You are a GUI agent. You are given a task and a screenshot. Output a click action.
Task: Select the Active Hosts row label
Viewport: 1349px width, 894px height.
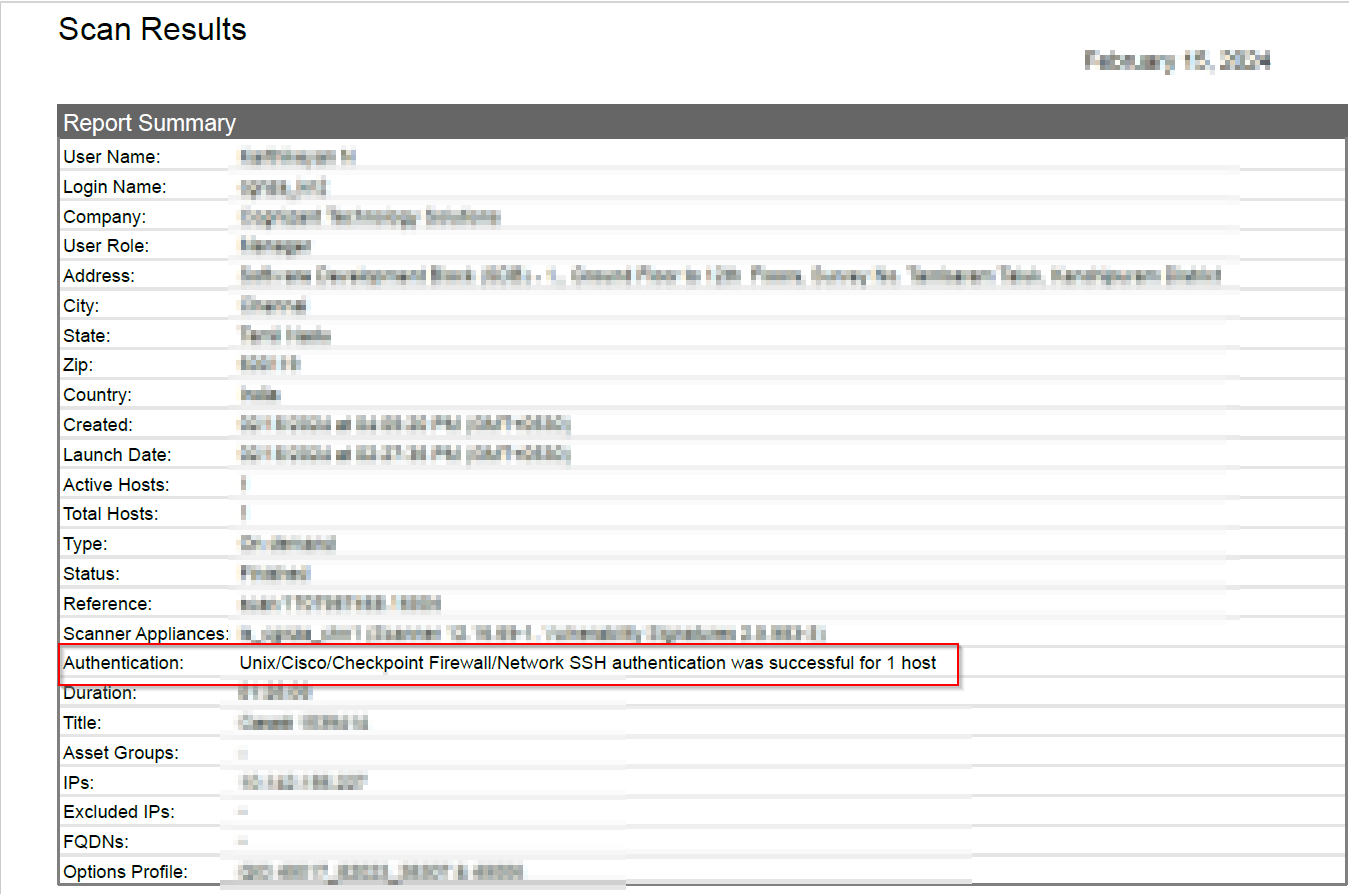click(x=116, y=485)
